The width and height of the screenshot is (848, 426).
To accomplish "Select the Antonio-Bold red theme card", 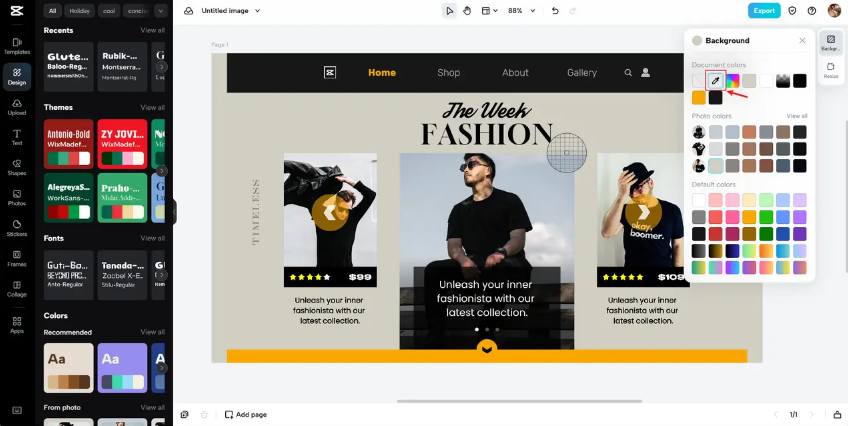I will tap(69, 144).
